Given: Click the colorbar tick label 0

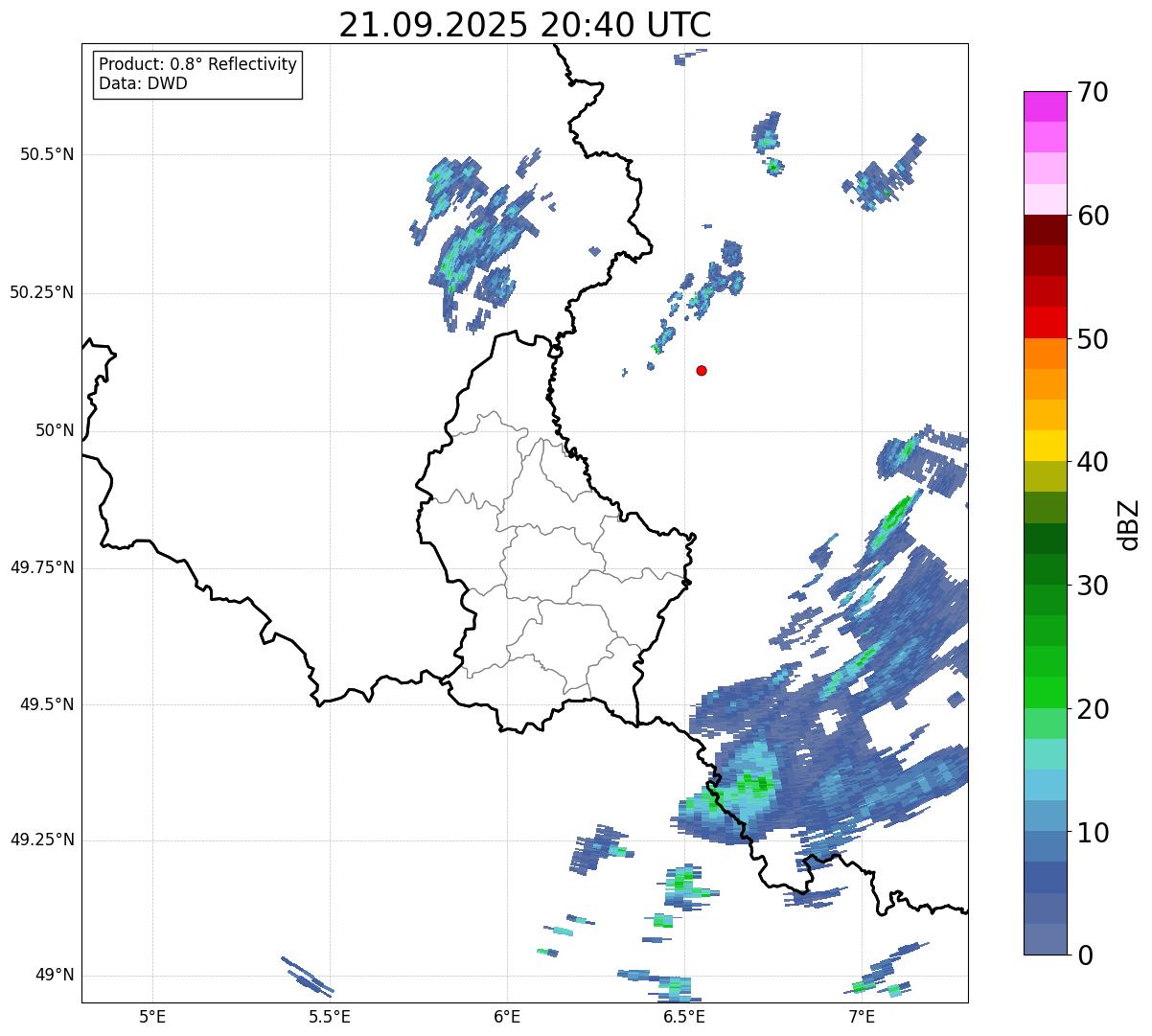Looking at the screenshot, I should (x=1085, y=955).
